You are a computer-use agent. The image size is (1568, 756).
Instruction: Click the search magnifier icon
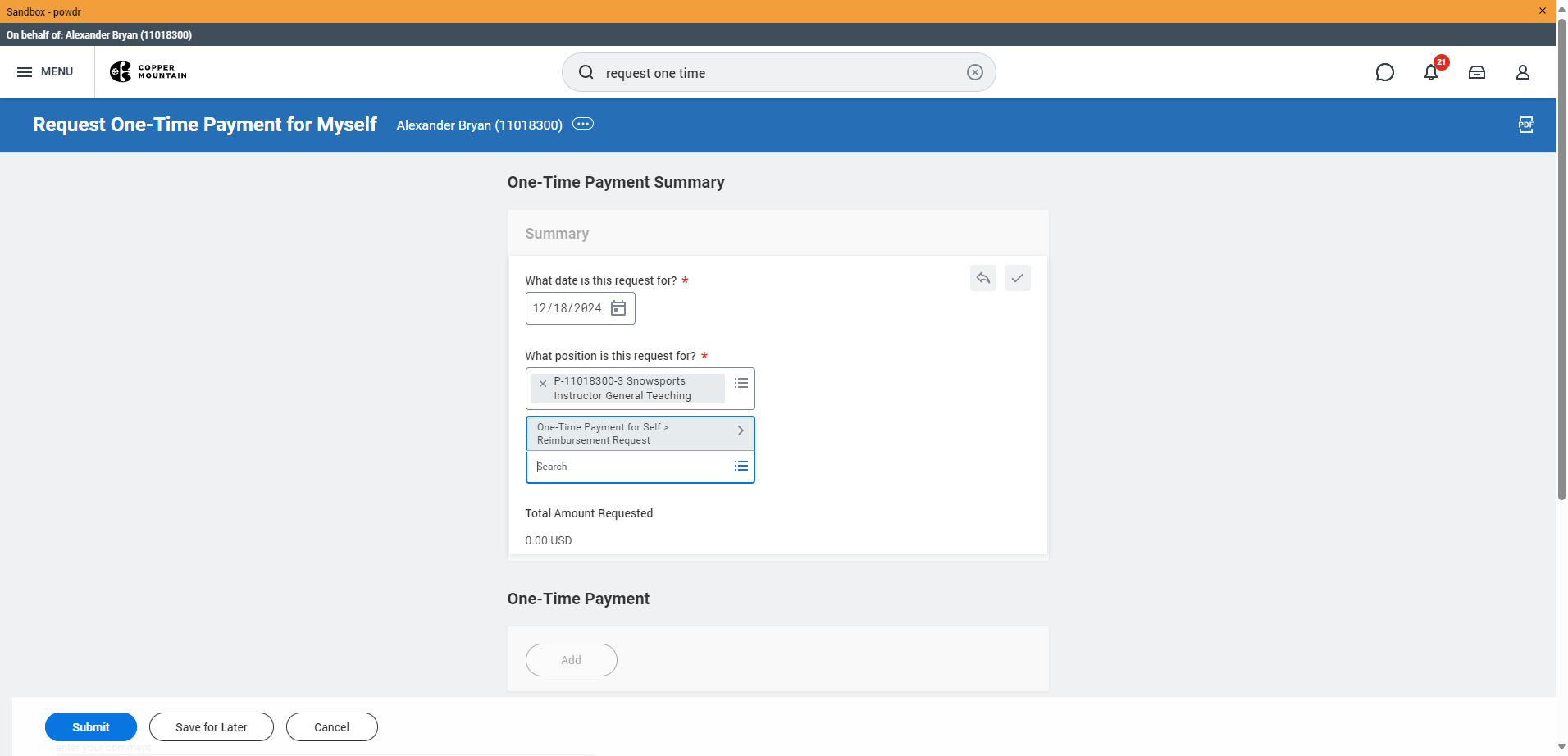point(586,72)
